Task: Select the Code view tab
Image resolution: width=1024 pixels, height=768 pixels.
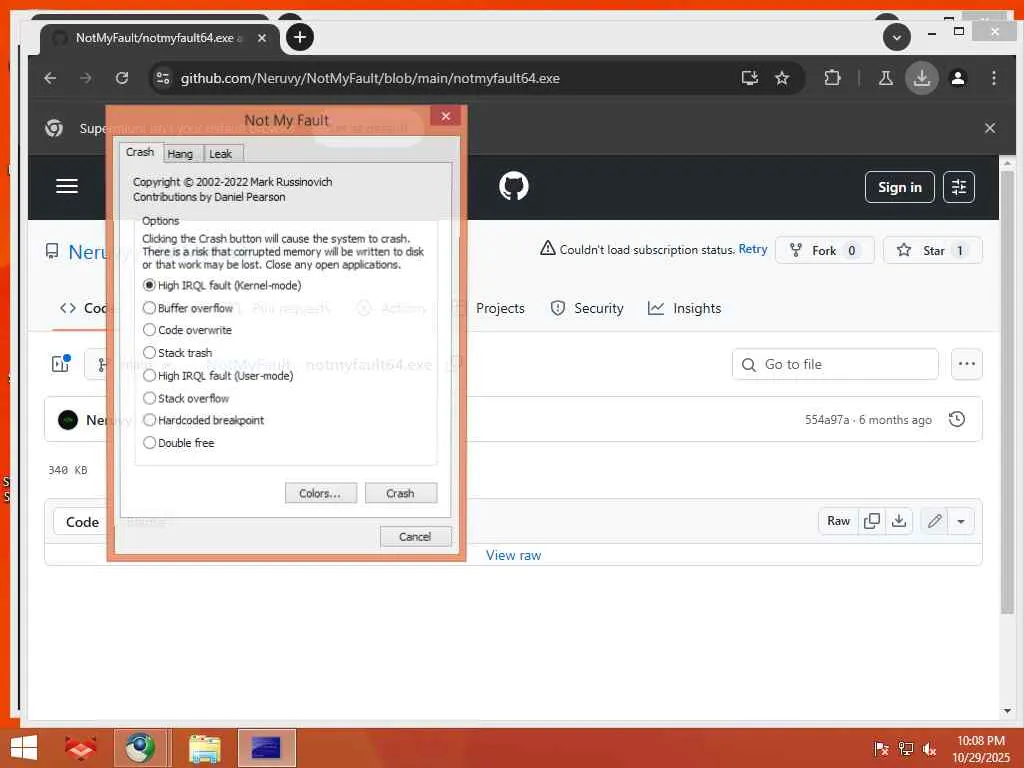Action: click(x=82, y=522)
